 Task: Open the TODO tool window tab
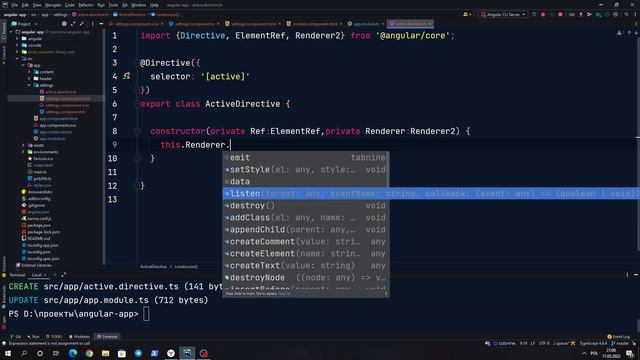coord(54,337)
